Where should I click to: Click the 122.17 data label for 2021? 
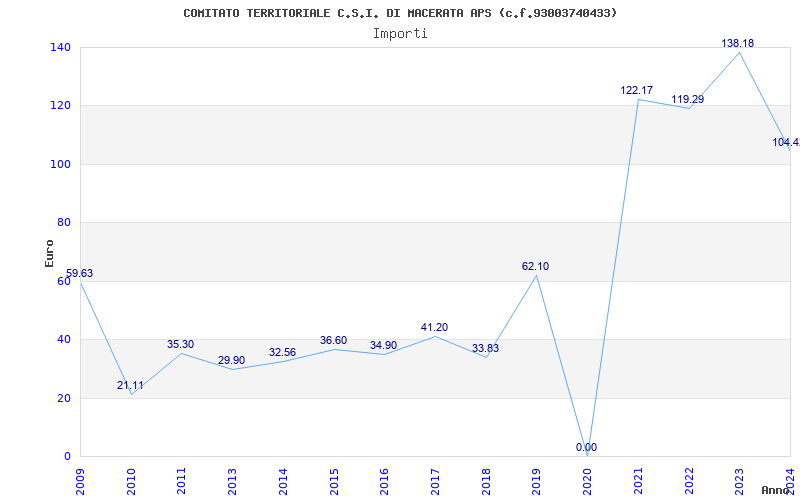click(x=636, y=90)
